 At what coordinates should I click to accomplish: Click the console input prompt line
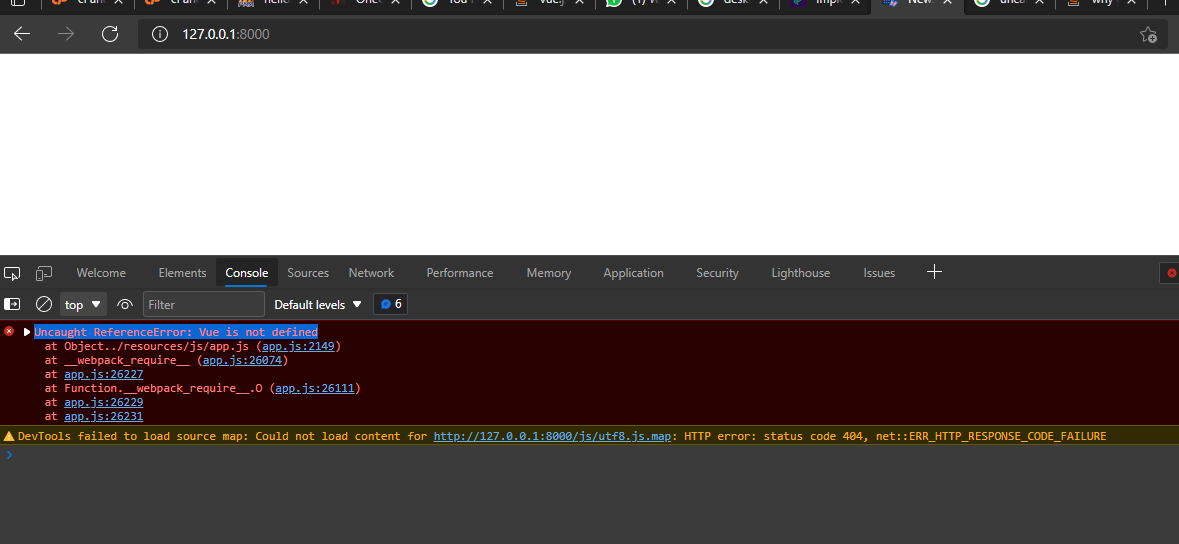pyautogui.click(x=590, y=454)
